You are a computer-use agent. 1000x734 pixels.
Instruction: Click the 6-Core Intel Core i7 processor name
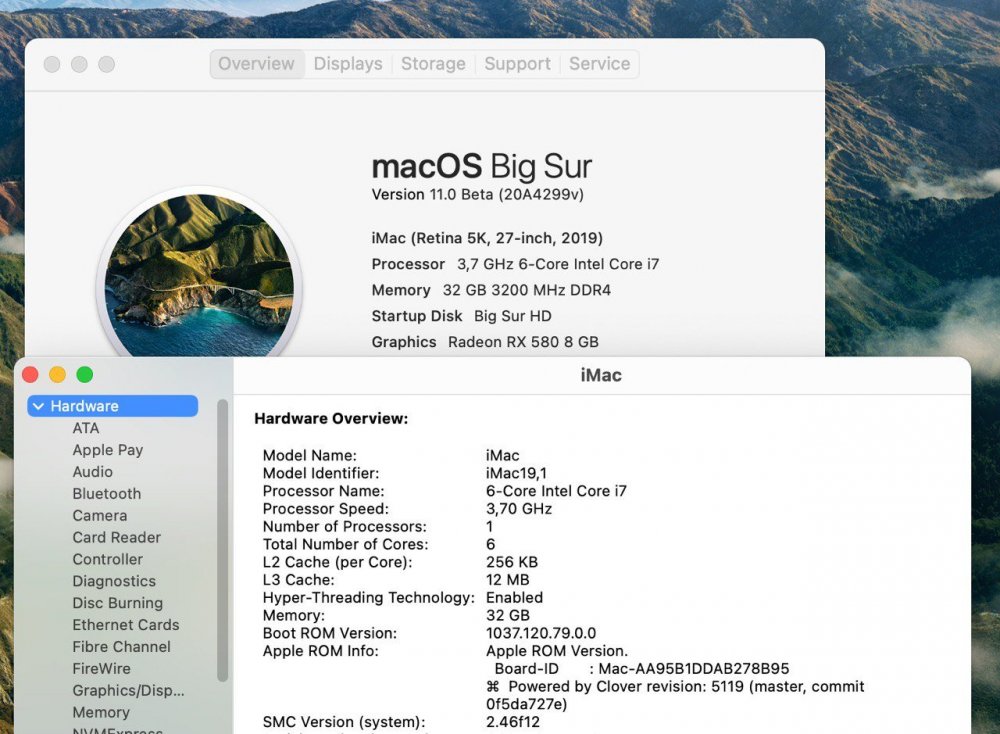click(x=556, y=491)
